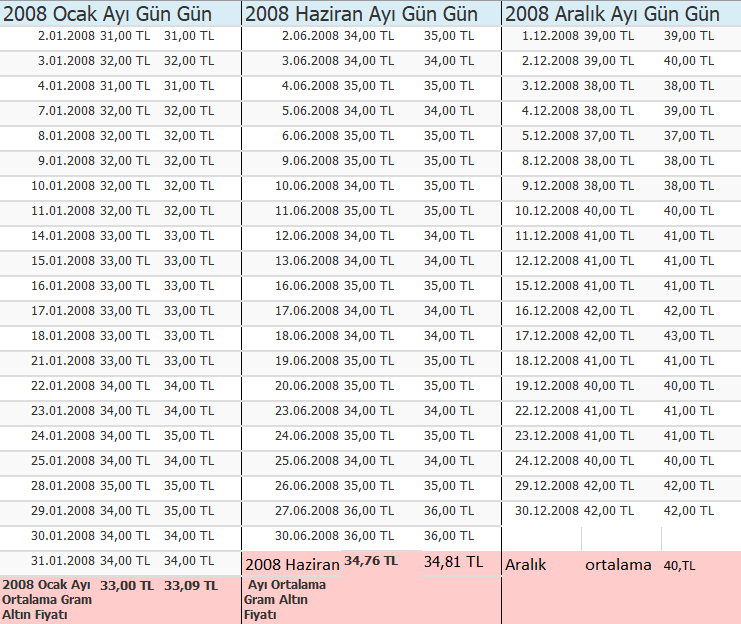Click the 34,76 TL June average value
Image resolution: width=741 pixels, height=624 pixels.
click(371, 561)
